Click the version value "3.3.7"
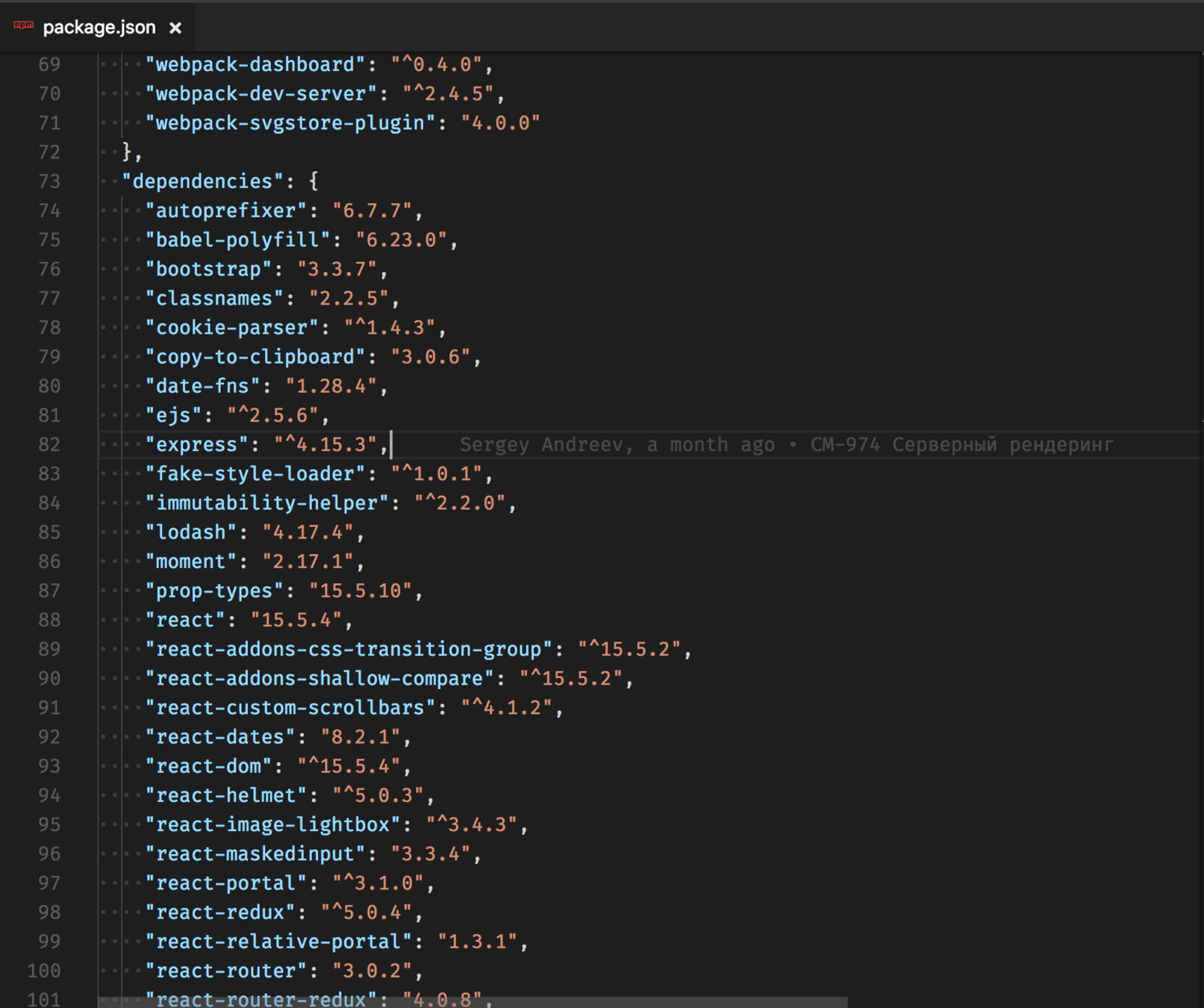This screenshot has height=1008, width=1204. (337, 270)
